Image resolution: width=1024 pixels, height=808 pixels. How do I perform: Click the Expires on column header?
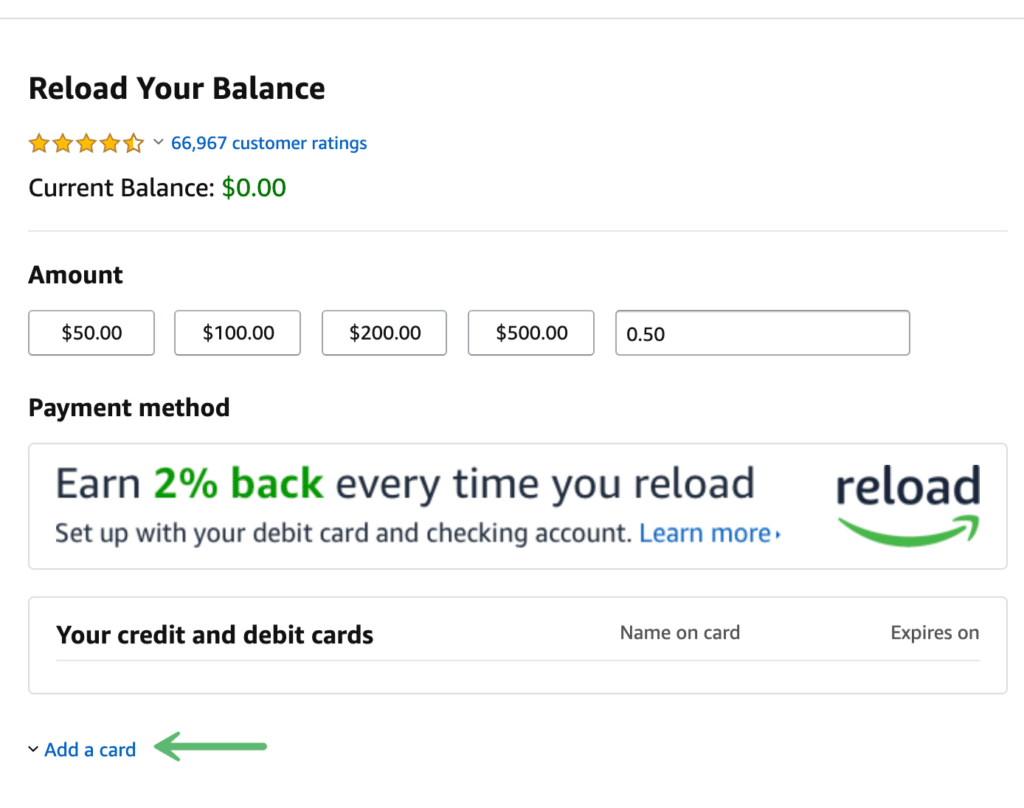click(x=935, y=632)
